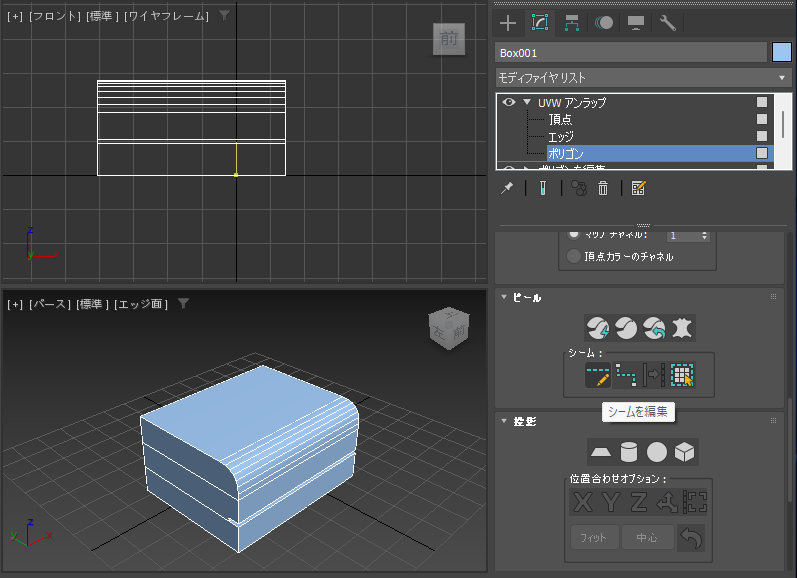Open the [ワイヤフレーム] shading menu
This screenshot has width=797, height=578.
coord(167,16)
